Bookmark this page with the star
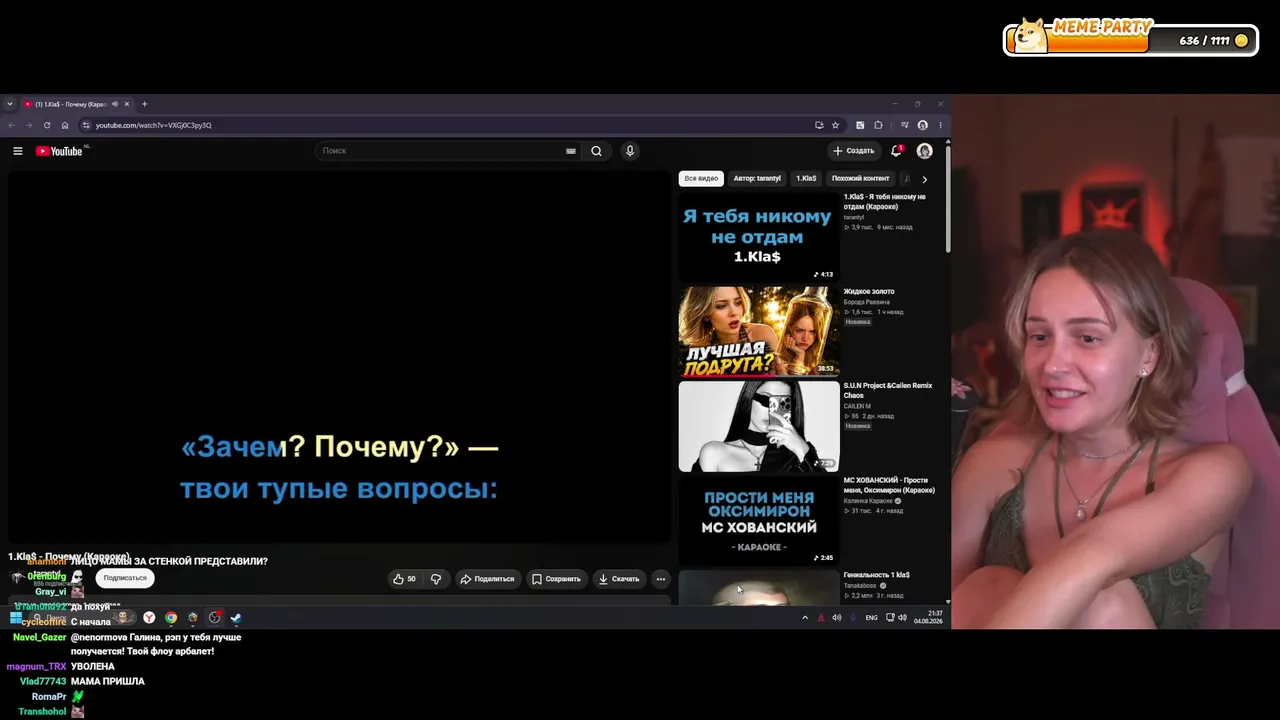The image size is (1280, 720). tap(835, 125)
